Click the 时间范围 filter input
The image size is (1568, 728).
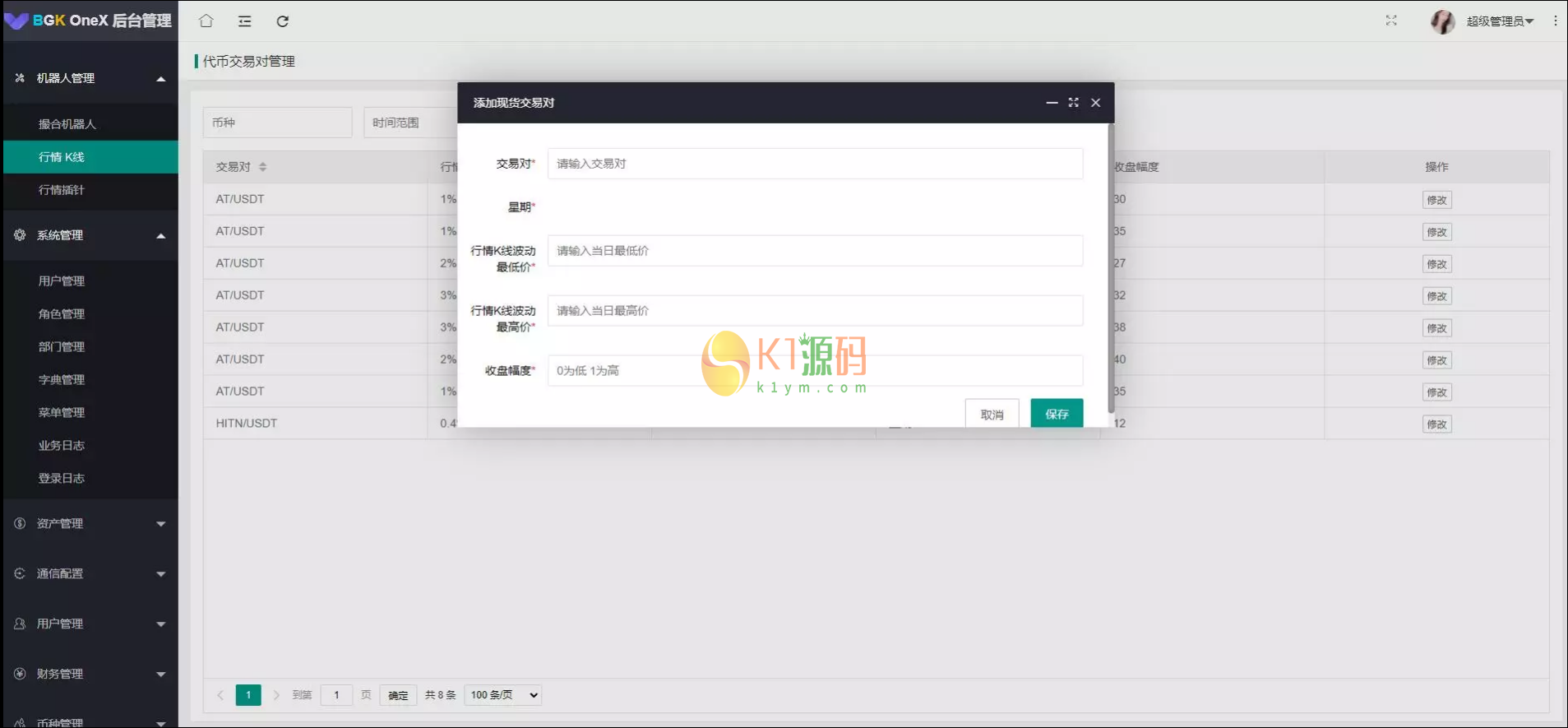[x=411, y=123]
